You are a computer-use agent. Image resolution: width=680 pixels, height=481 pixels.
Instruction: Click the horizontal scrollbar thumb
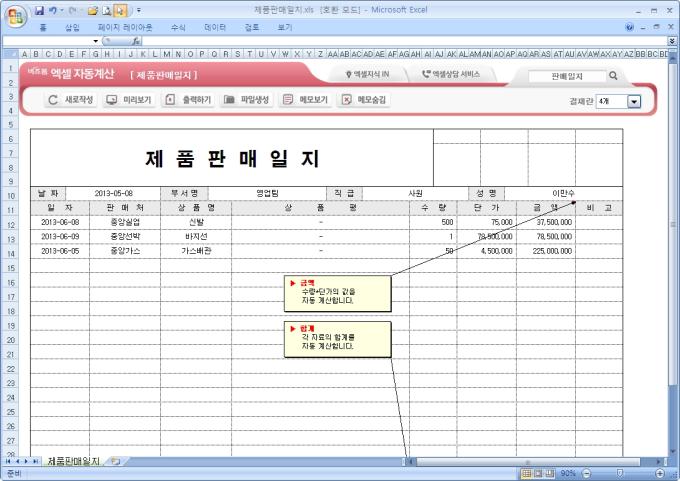coord(528,462)
